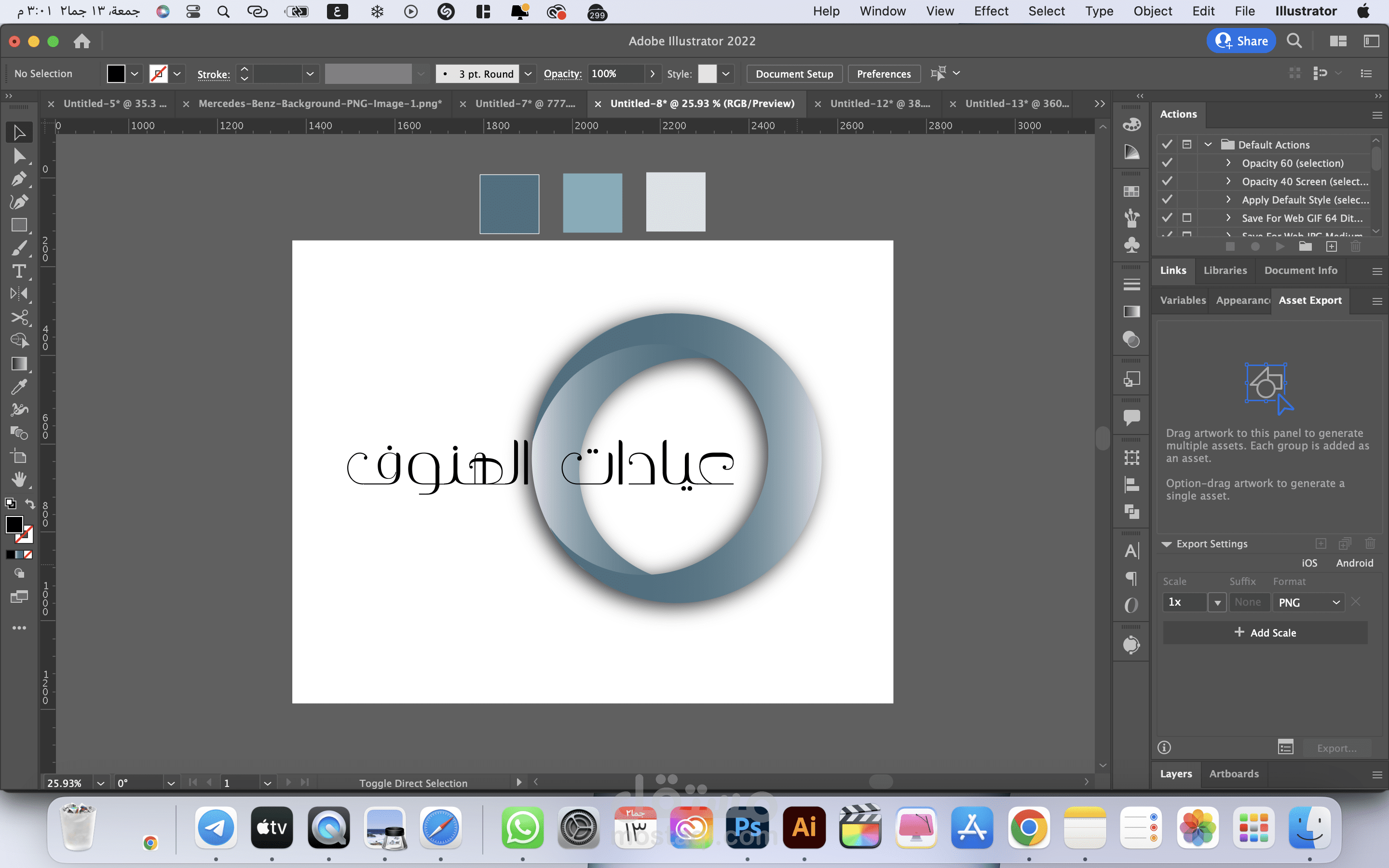Image resolution: width=1389 pixels, height=868 pixels.
Task: Toggle Default Actions set checkmark
Action: pyautogui.click(x=1167, y=144)
